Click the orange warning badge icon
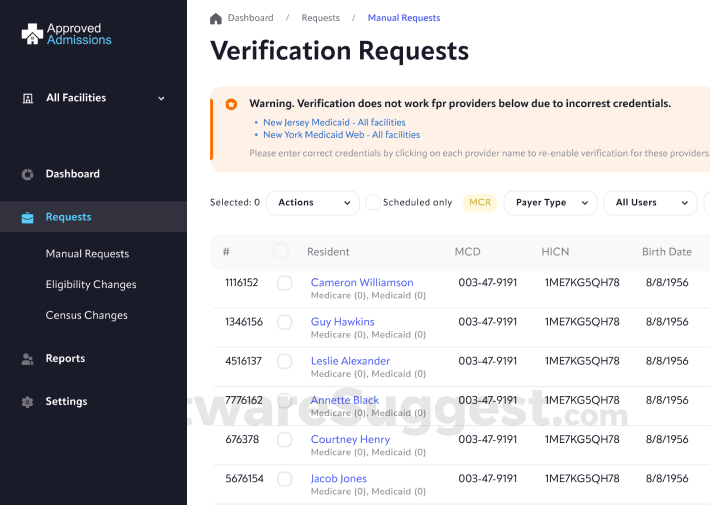This screenshot has width=710, height=505. tap(231, 104)
